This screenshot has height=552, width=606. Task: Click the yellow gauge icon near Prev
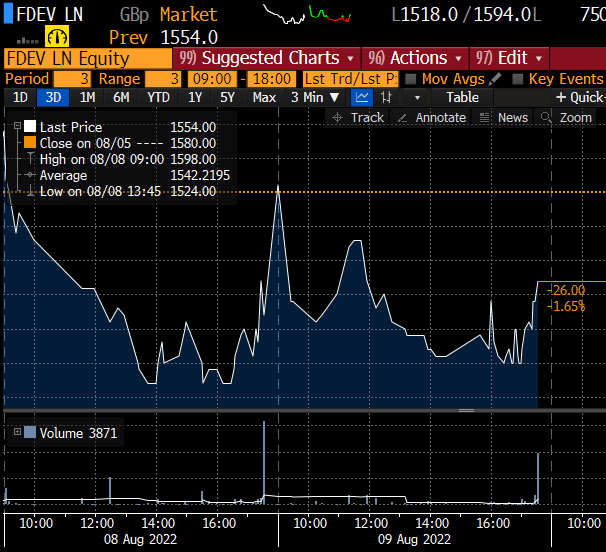coord(57,37)
